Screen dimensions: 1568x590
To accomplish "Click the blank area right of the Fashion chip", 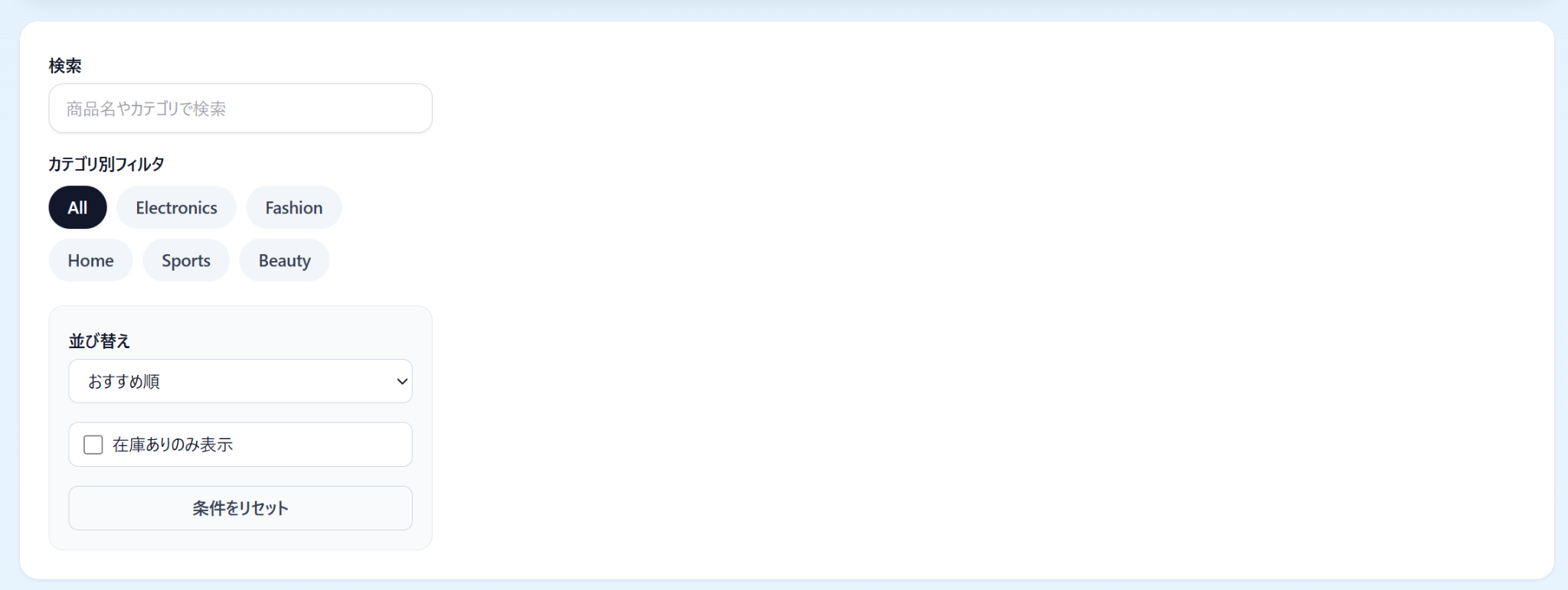I will (387, 207).
